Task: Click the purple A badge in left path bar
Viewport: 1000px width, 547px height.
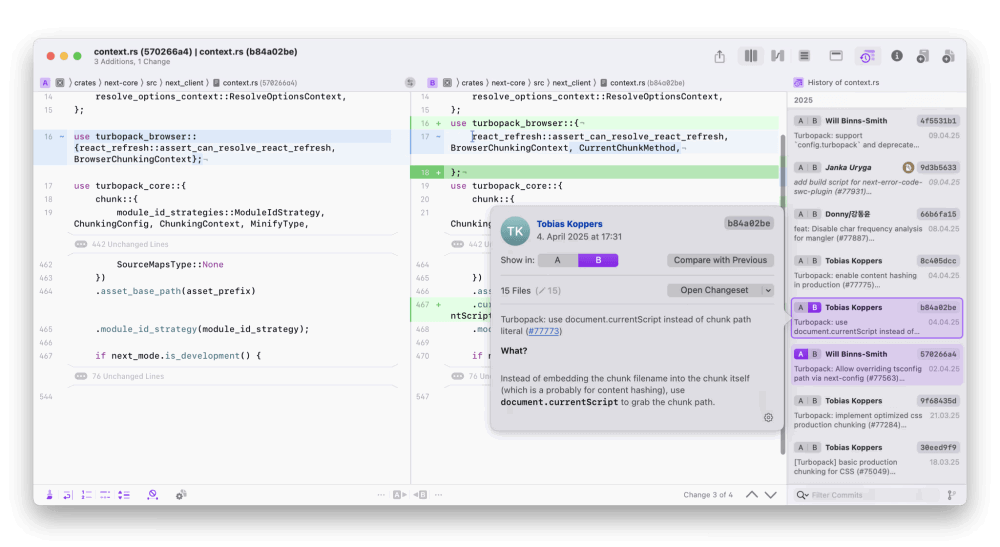Action: click(45, 83)
